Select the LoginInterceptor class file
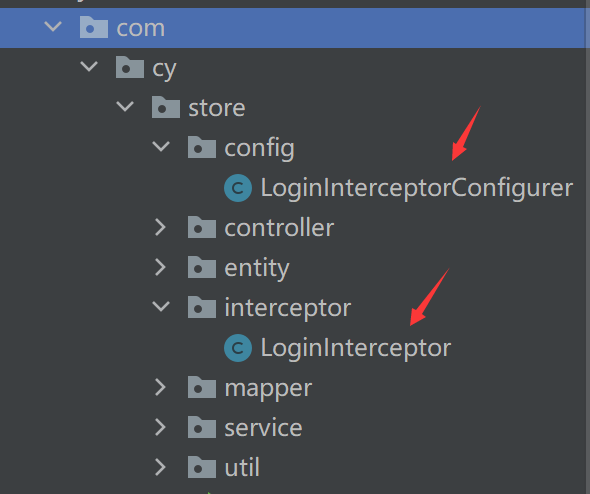Image resolution: width=590 pixels, height=494 pixels. pos(356,348)
